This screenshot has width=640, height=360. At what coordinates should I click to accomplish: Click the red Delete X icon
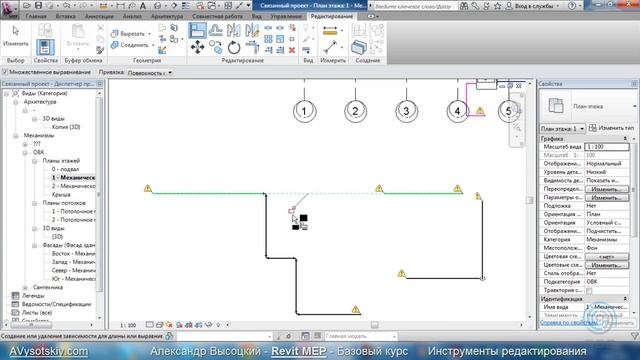[291, 50]
